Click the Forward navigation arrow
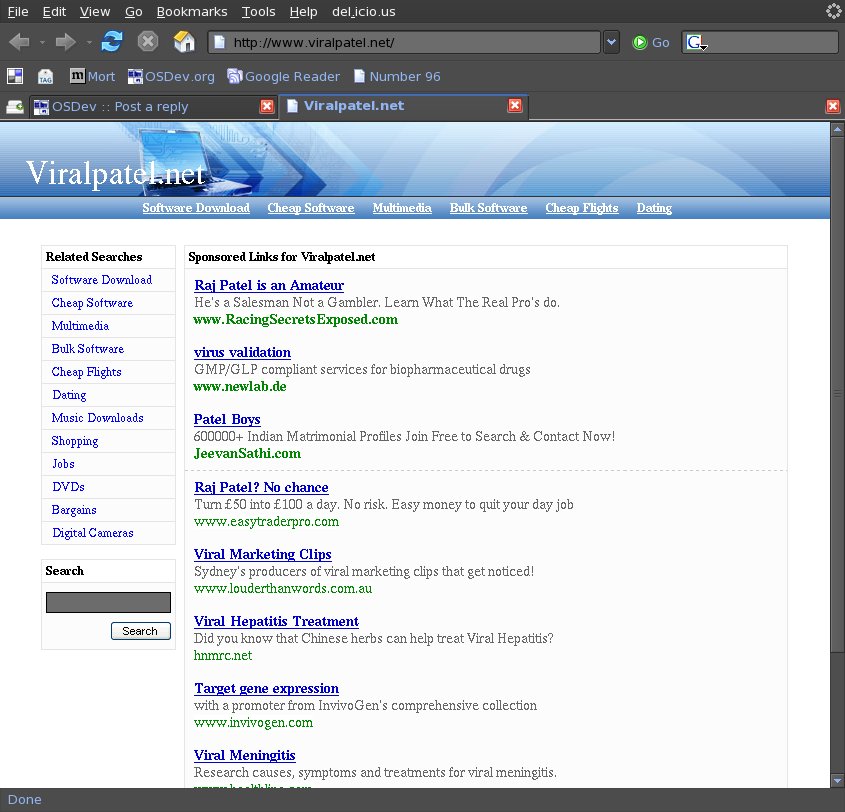 (x=66, y=42)
